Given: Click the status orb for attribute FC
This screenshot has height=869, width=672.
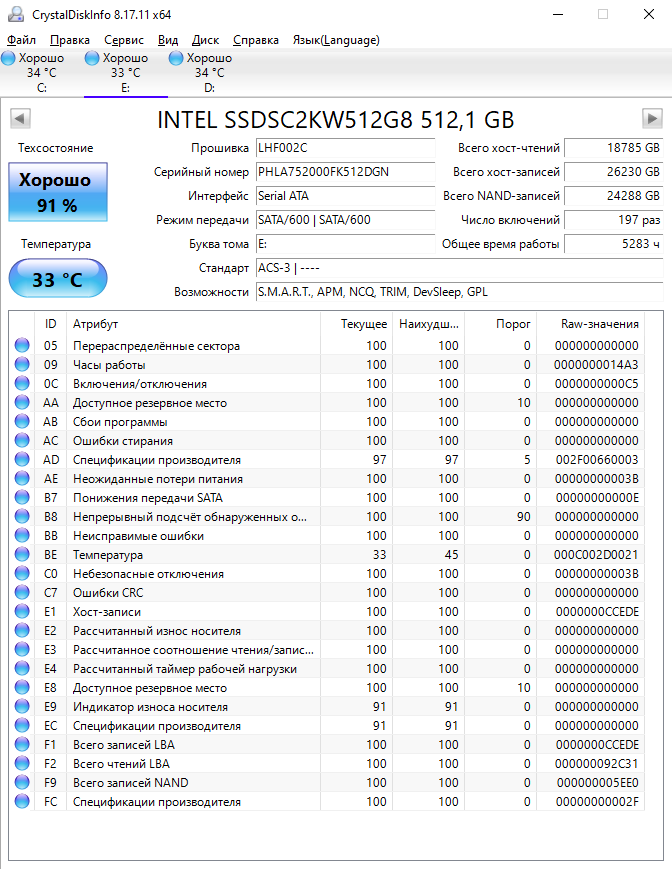Looking at the screenshot, I should (x=22, y=802).
